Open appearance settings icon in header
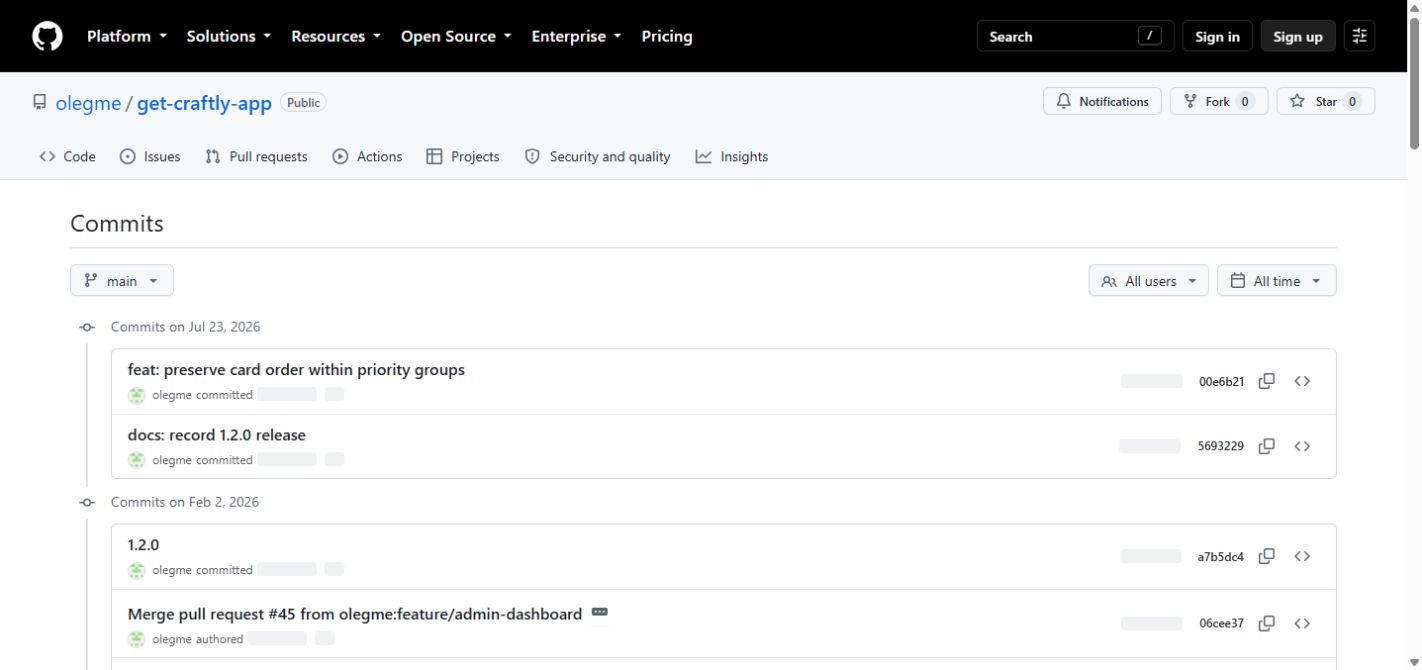The width and height of the screenshot is (1422, 670). click(x=1359, y=36)
